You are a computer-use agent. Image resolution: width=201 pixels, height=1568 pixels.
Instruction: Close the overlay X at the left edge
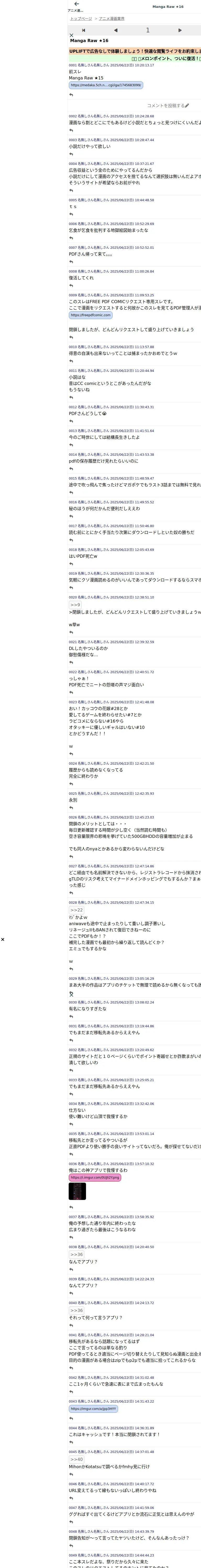point(2,939)
